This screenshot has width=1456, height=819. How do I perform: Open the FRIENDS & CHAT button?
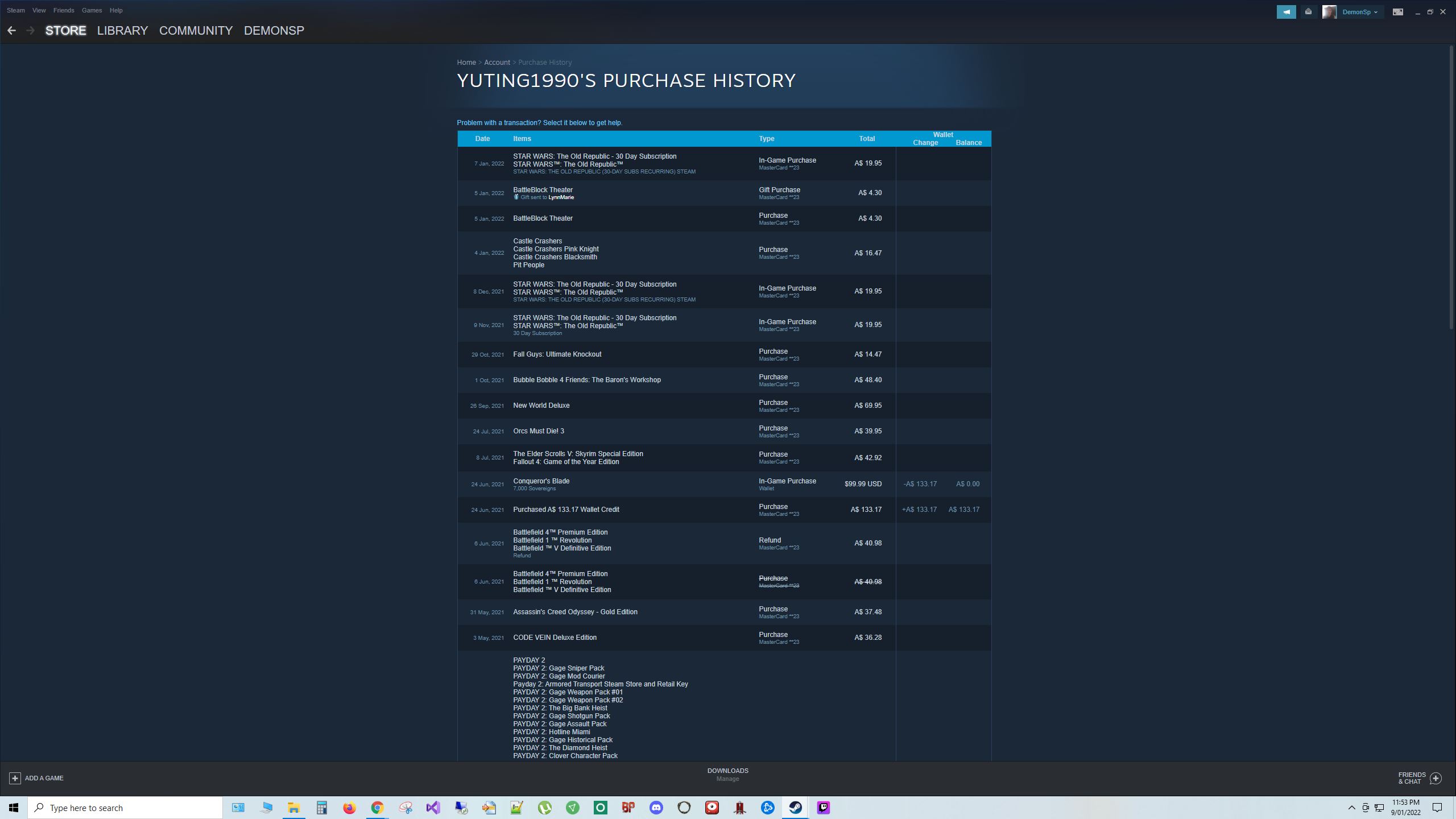click(1420, 778)
